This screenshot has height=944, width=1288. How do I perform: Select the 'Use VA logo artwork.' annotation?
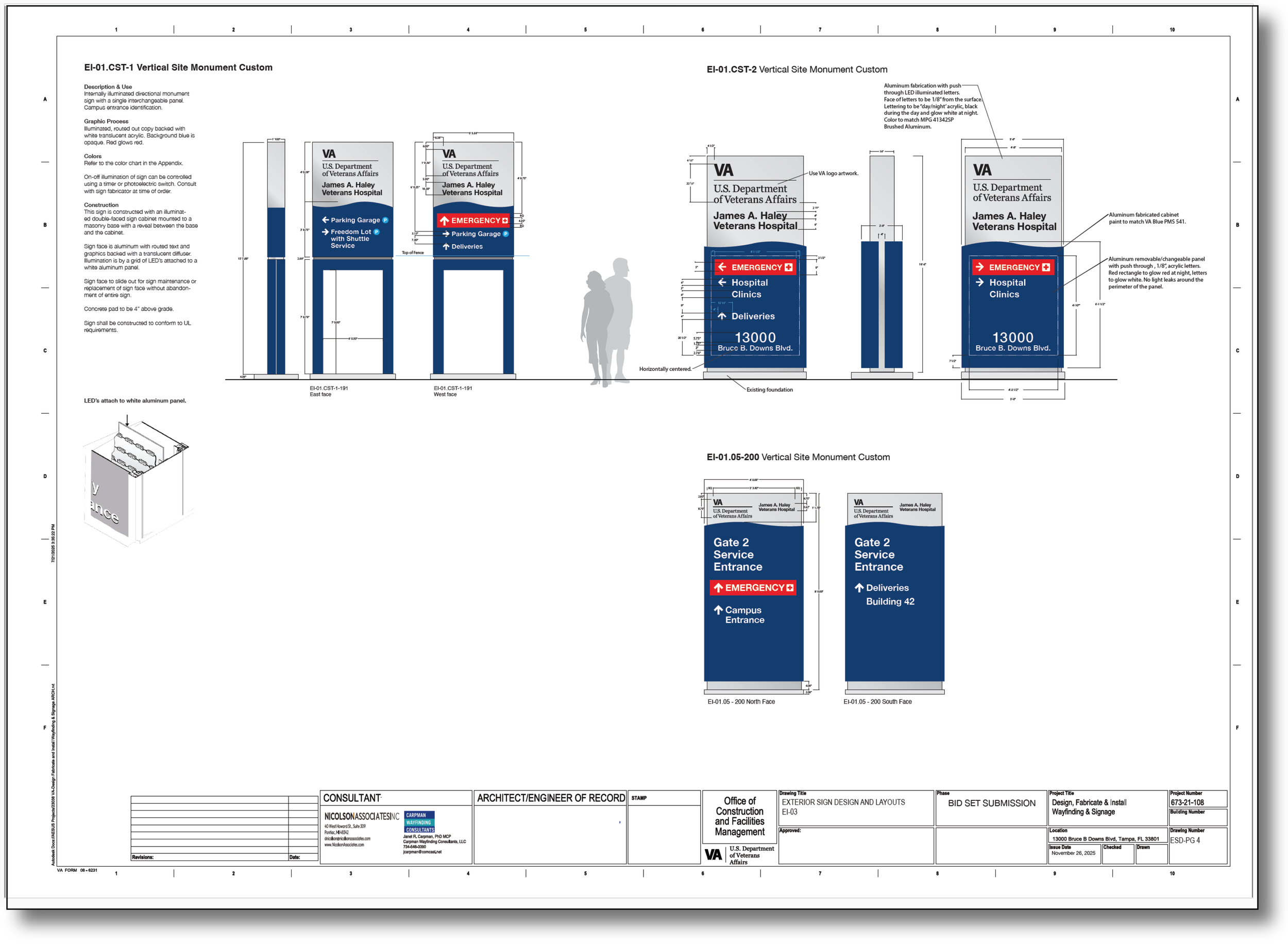click(834, 174)
